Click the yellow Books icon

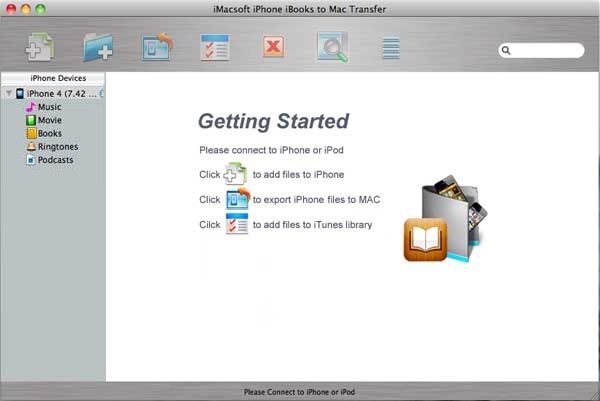[x=31, y=134]
